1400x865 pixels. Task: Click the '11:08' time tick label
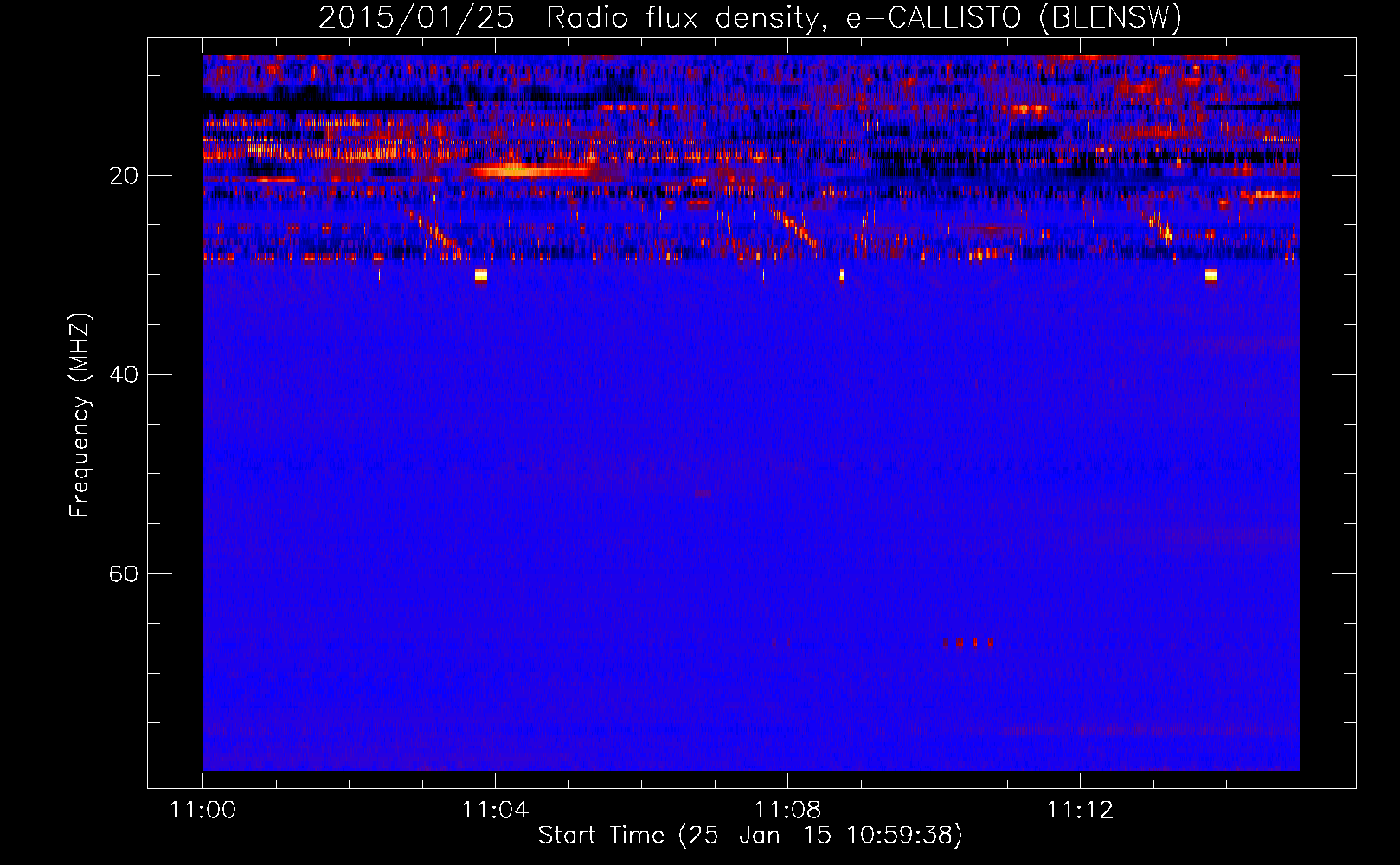(x=787, y=811)
